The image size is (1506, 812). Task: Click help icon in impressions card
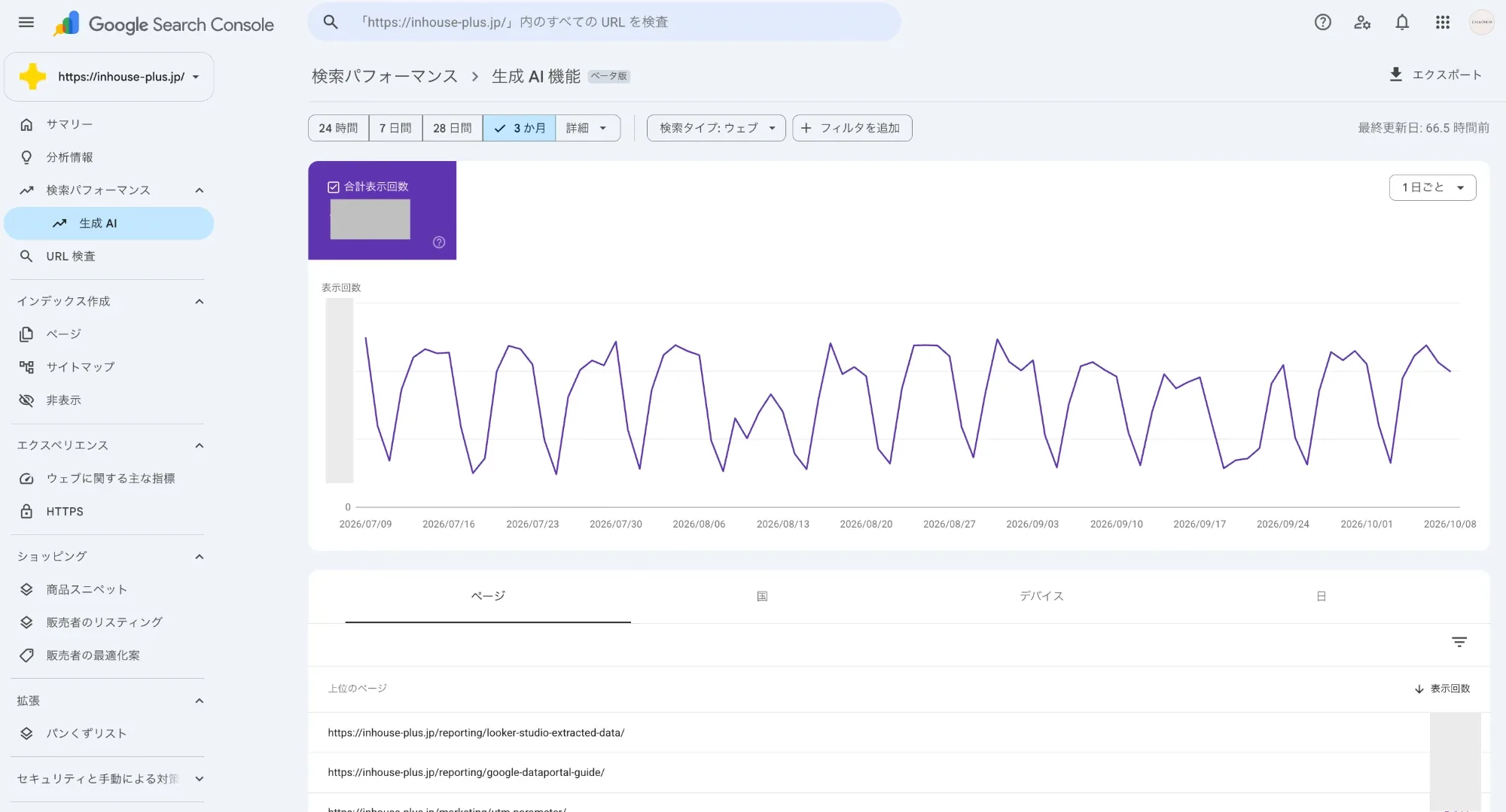[x=439, y=242]
